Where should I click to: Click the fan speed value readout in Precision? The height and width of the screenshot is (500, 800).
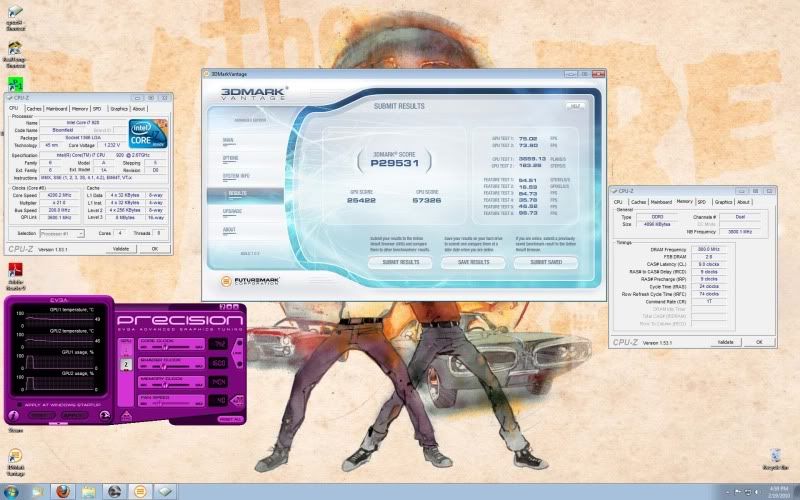pyautogui.click(x=218, y=401)
